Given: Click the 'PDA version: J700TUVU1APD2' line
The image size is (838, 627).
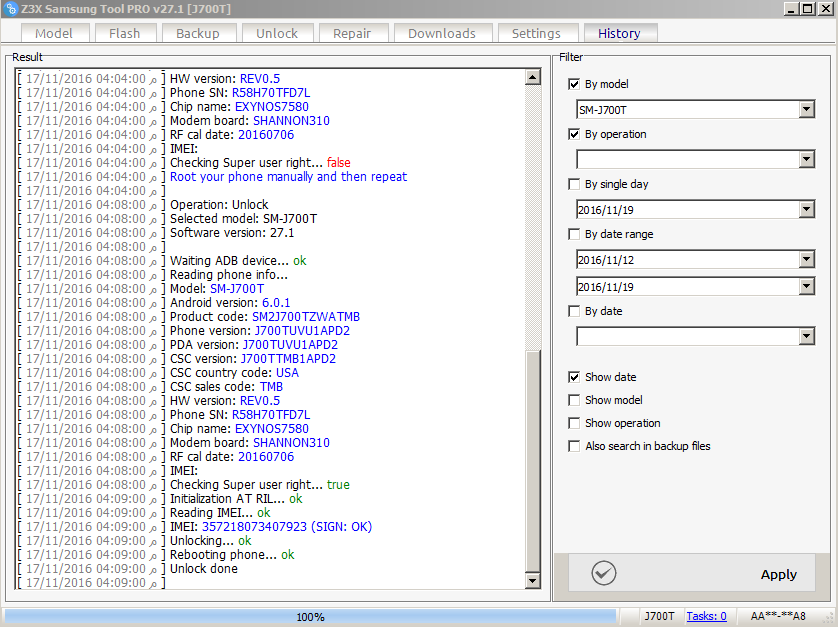Looking at the screenshot, I should tap(254, 345).
